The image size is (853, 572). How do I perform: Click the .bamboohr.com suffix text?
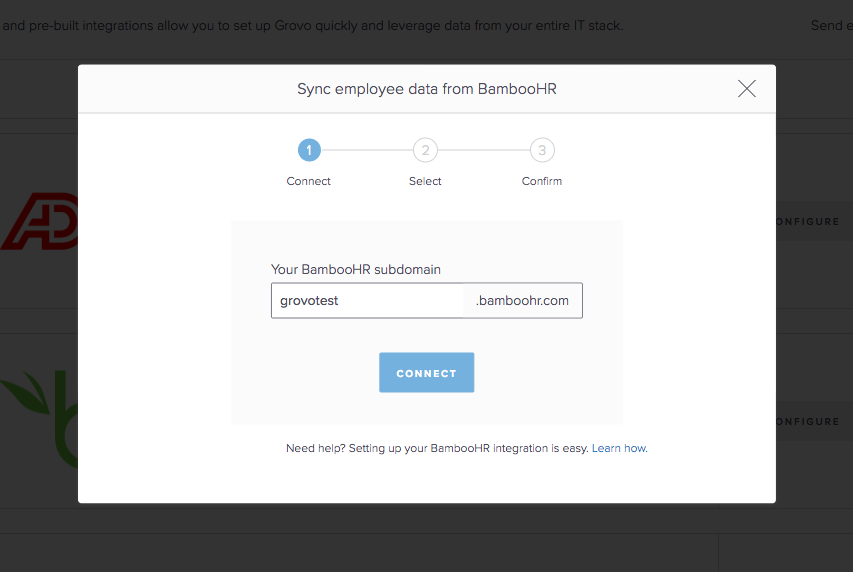[522, 300]
